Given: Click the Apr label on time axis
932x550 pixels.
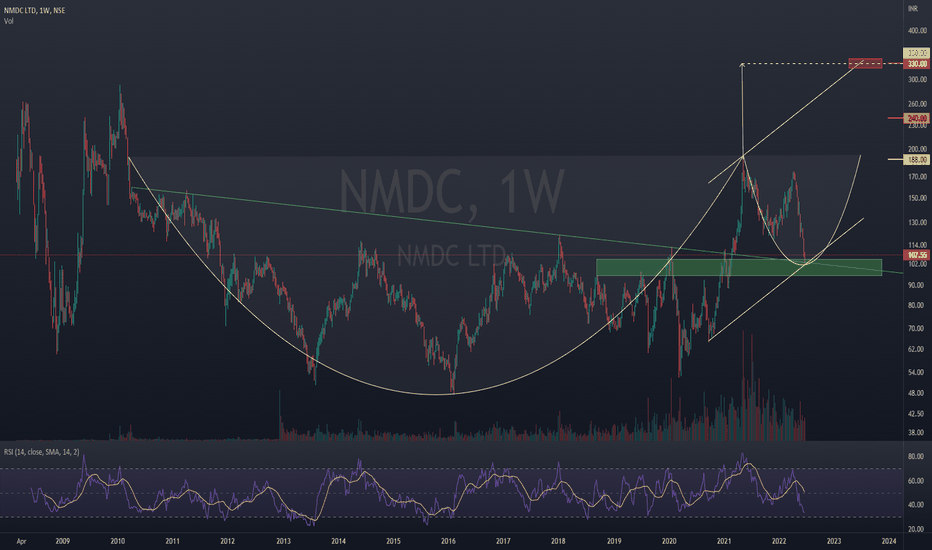Looking at the screenshot, I should pyautogui.click(x=21, y=541).
